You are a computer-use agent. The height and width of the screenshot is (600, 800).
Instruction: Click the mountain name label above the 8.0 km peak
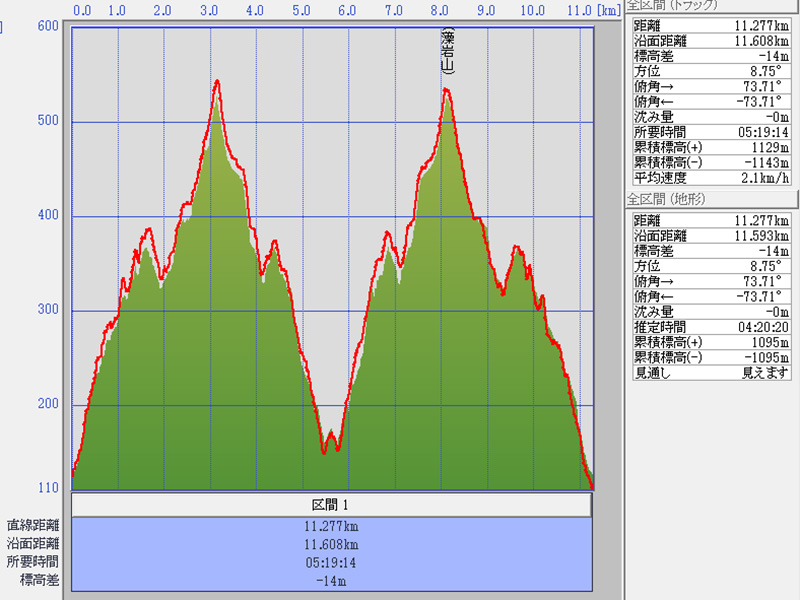(x=448, y=52)
